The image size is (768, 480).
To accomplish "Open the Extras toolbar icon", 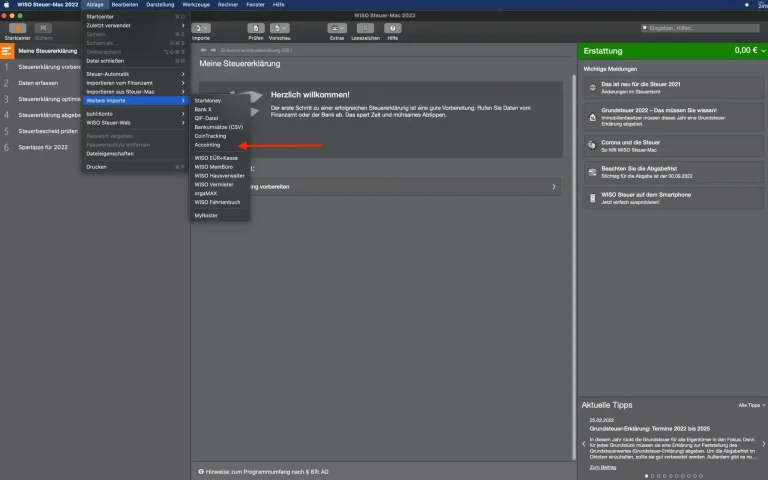I will click(337, 30).
